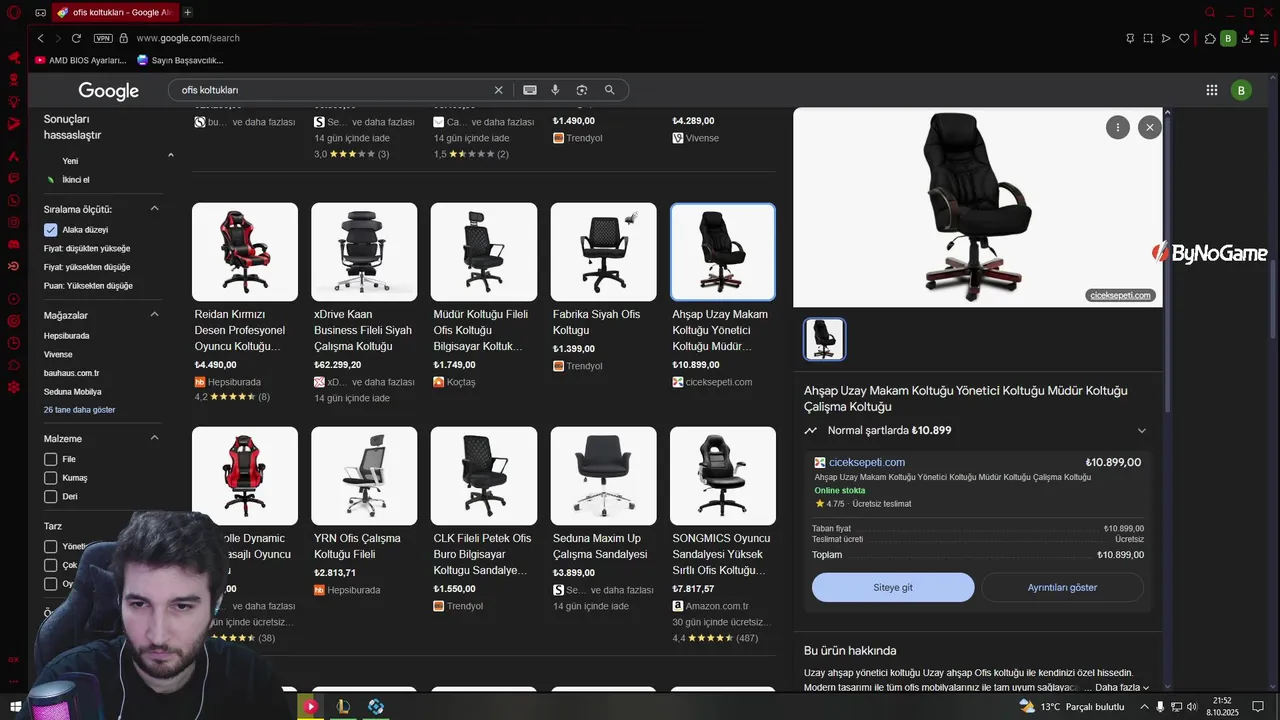Open more options in product panel
Image resolution: width=1280 pixels, height=720 pixels.
(x=1118, y=127)
